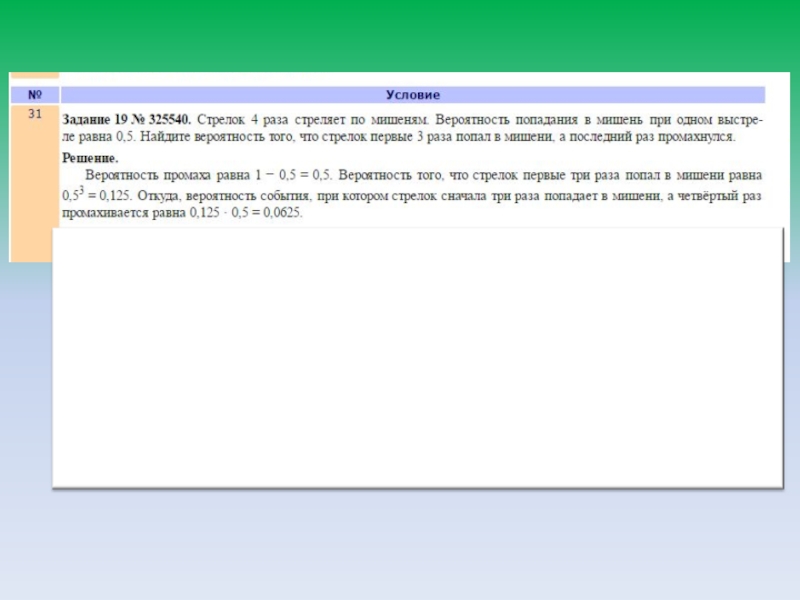Viewport: 800px width, 600px height.
Task: Click row number 31 in the table
Action: 34,115
